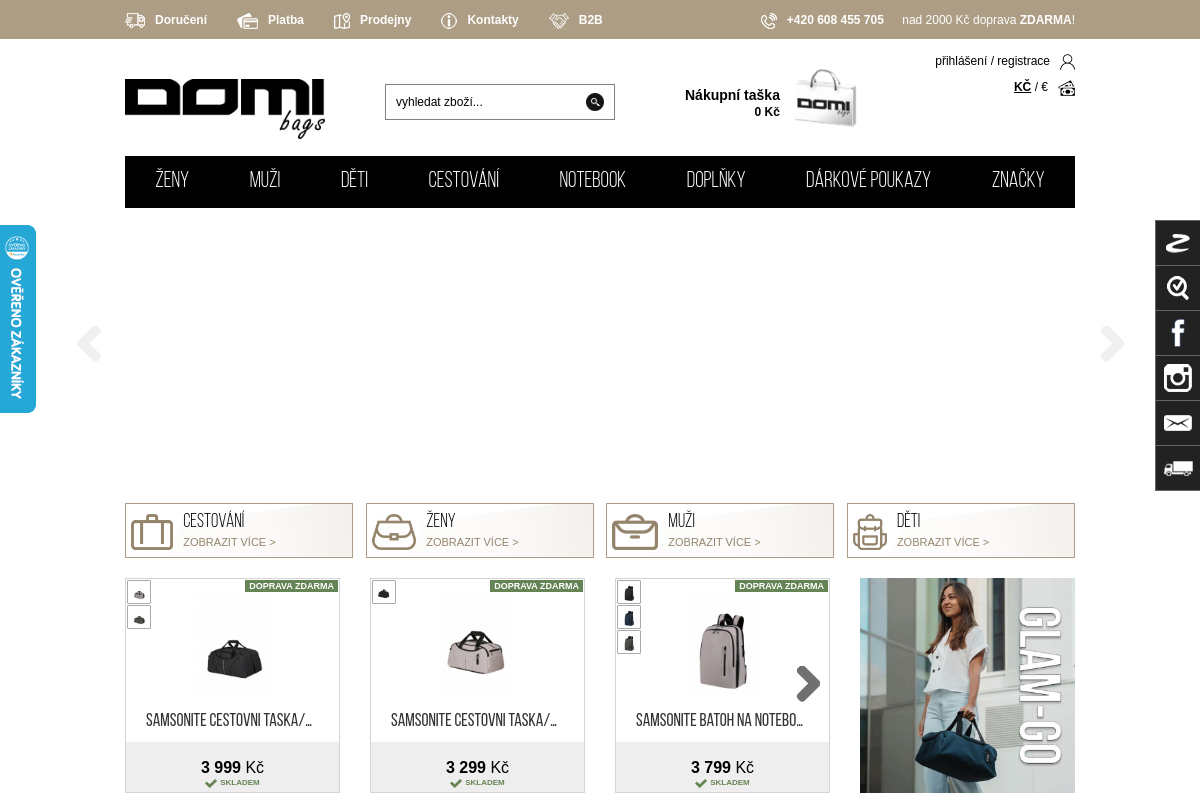Image resolution: width=1200 pixels, height=800 pixels.
Task: Select second color variant of Samsonite backpack
Action: [629, 618]
